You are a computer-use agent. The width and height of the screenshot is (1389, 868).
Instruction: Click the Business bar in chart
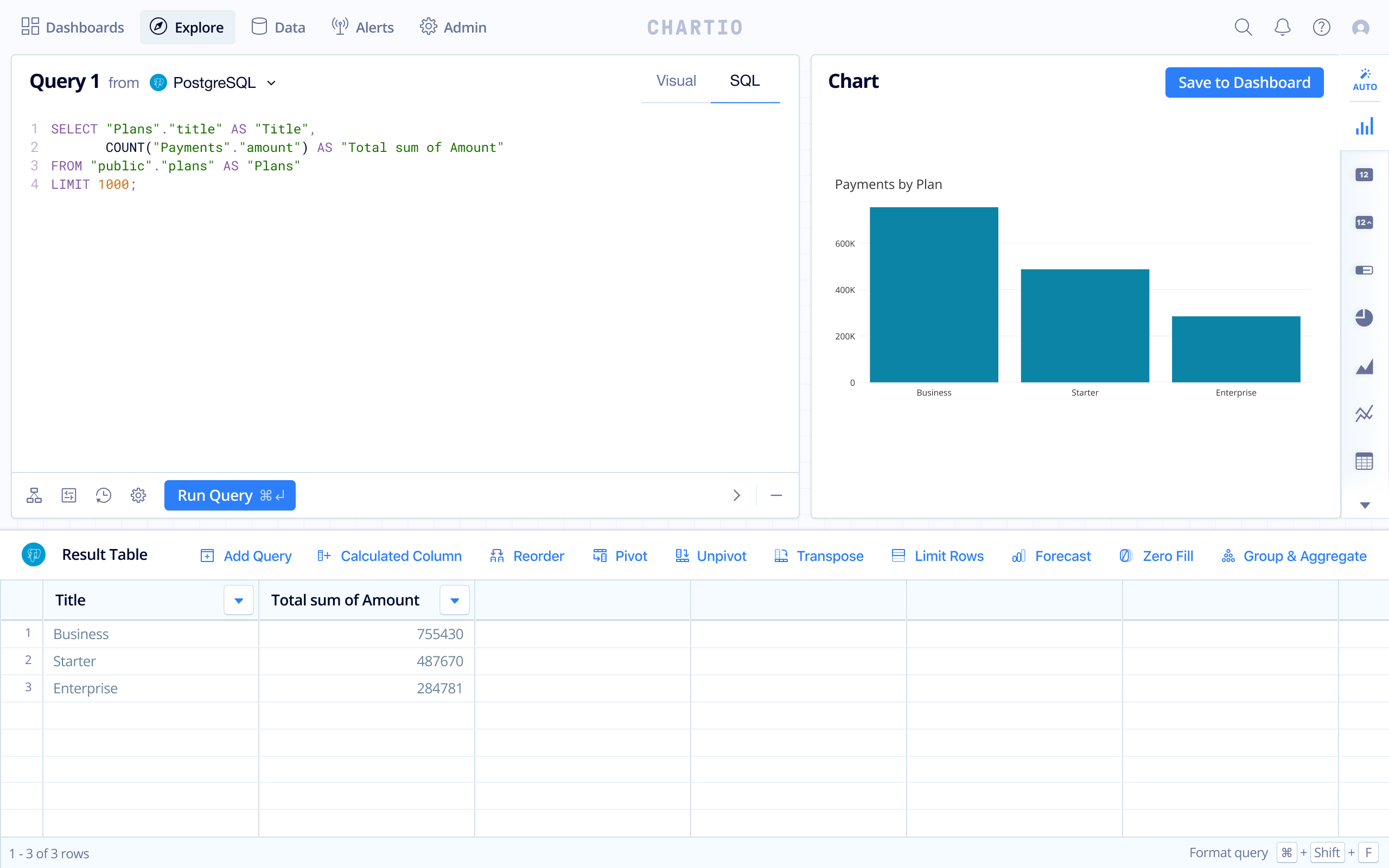(934, 295)
